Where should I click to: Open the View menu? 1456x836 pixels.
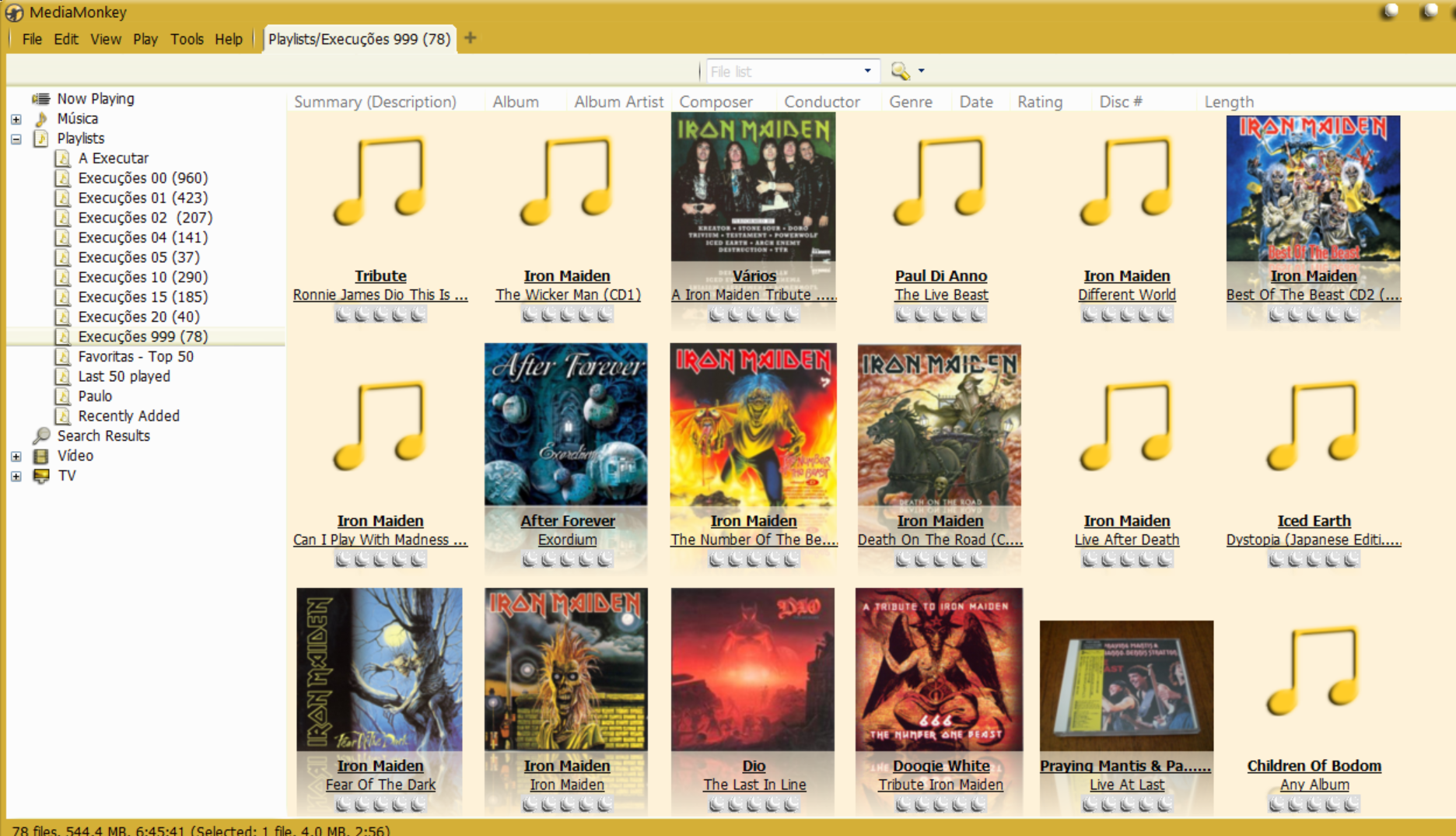tap(106, 39)
